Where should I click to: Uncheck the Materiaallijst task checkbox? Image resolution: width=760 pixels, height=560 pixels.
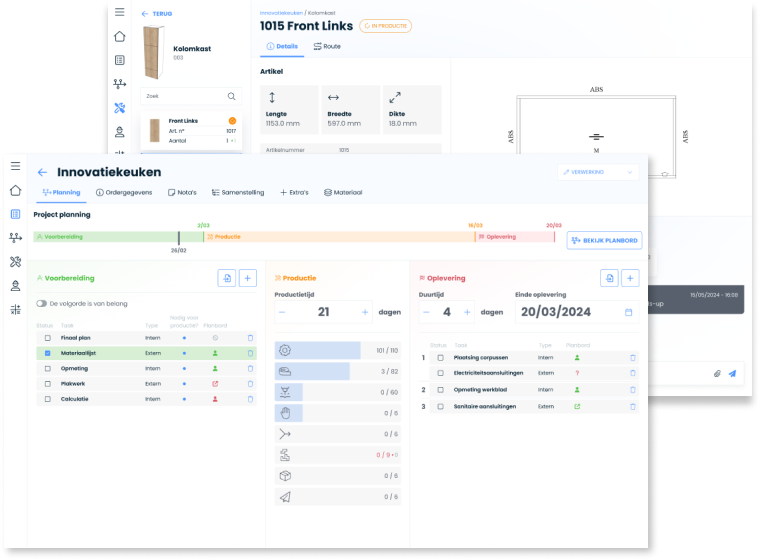[x=47, y=353]
